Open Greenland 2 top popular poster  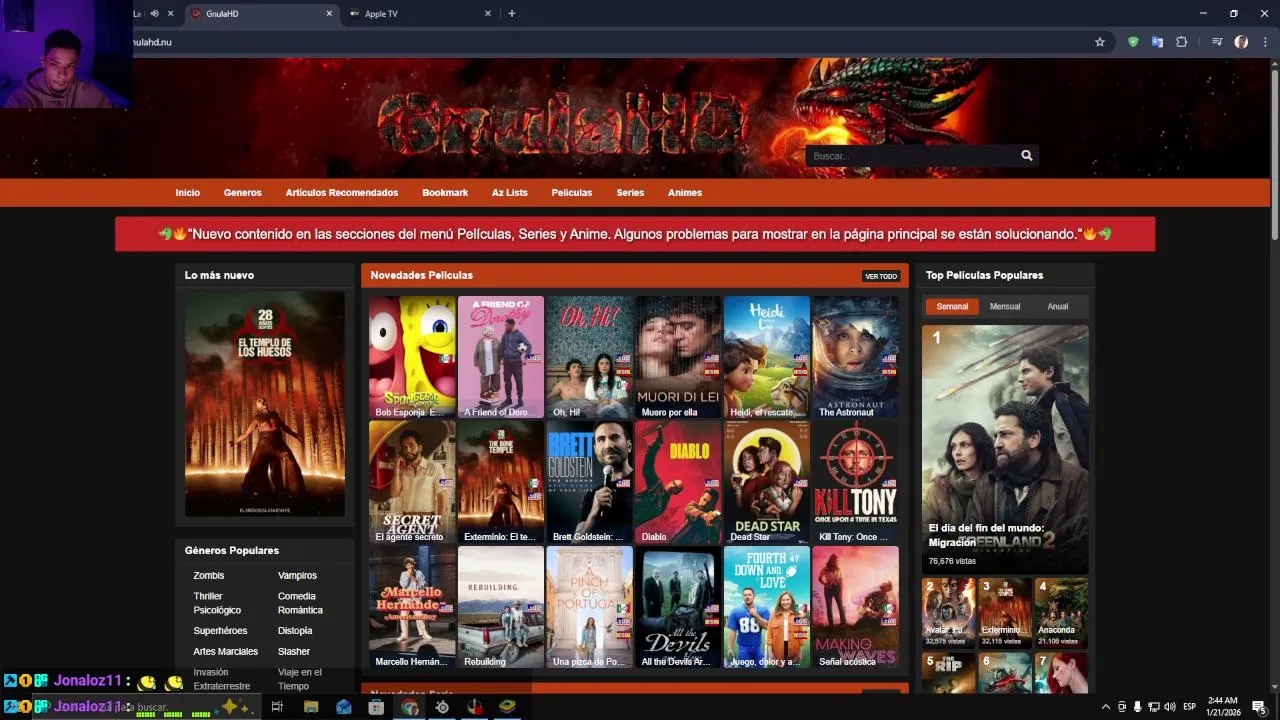(1005, 449)
